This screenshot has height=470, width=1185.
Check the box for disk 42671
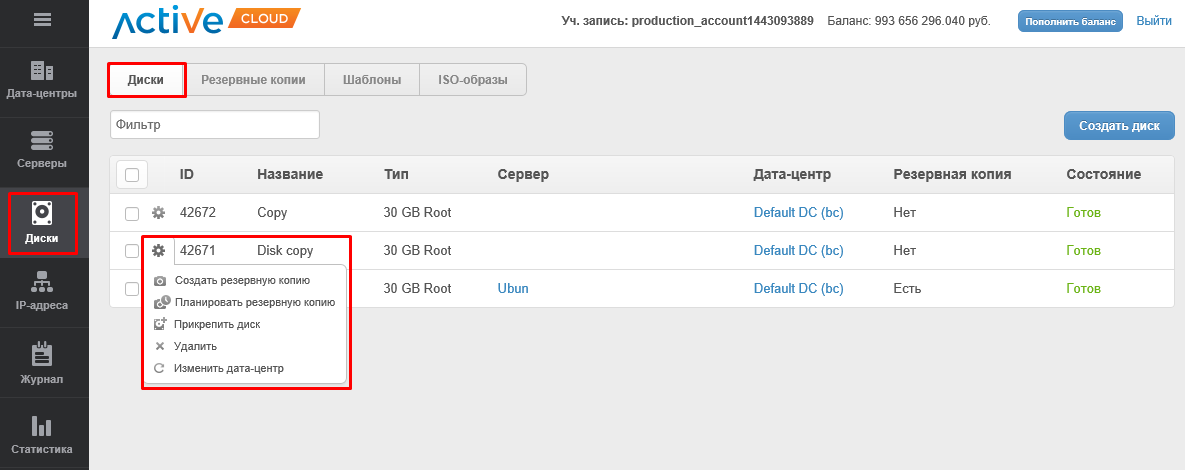[132, 251]
